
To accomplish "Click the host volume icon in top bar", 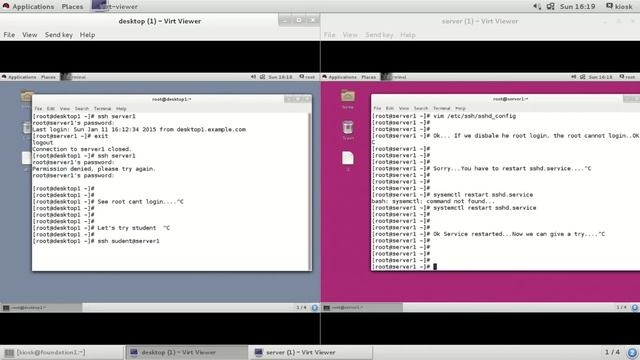I will coord(537,6).
